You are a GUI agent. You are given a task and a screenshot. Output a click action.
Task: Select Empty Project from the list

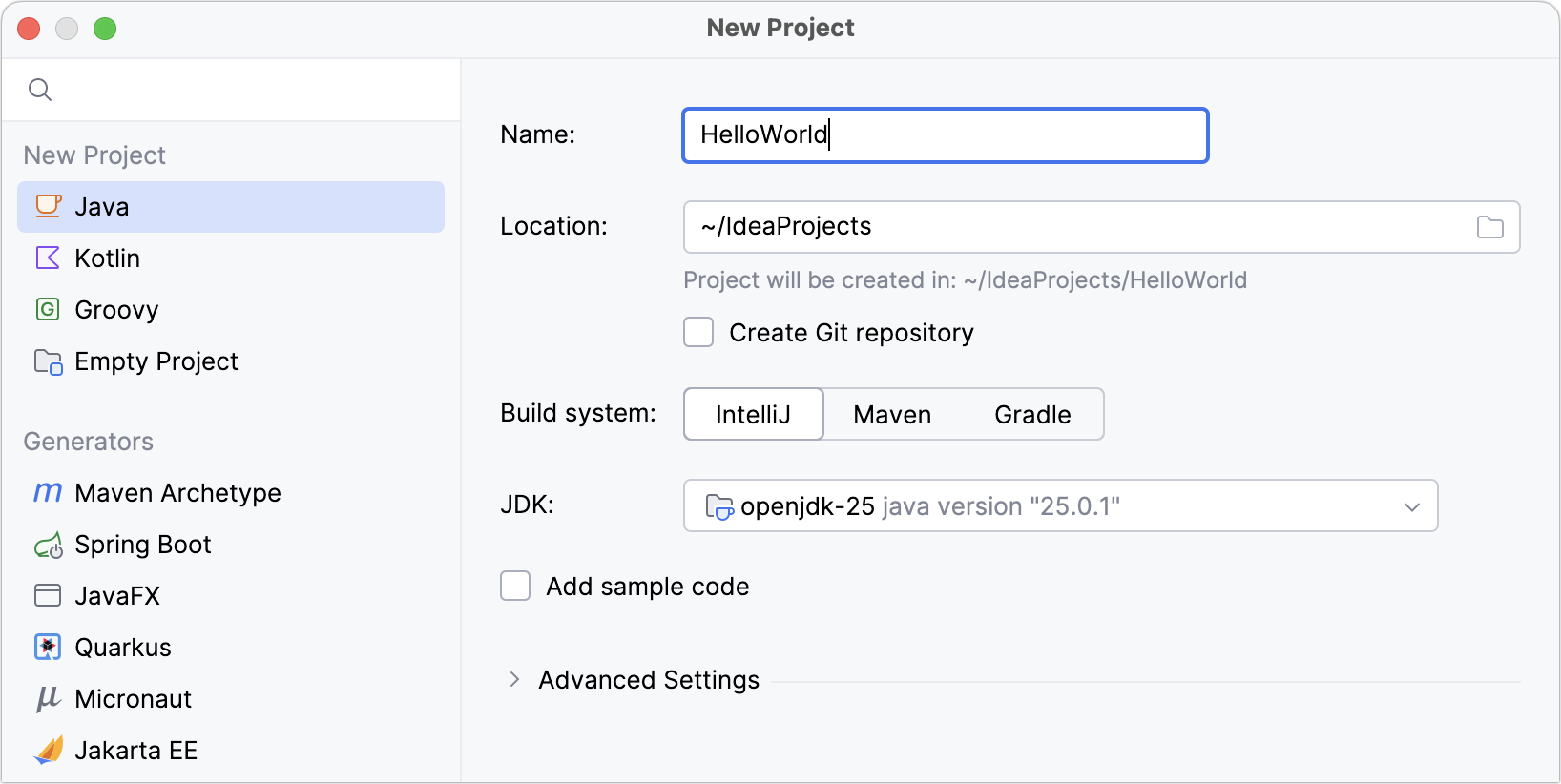click(156, 361)
